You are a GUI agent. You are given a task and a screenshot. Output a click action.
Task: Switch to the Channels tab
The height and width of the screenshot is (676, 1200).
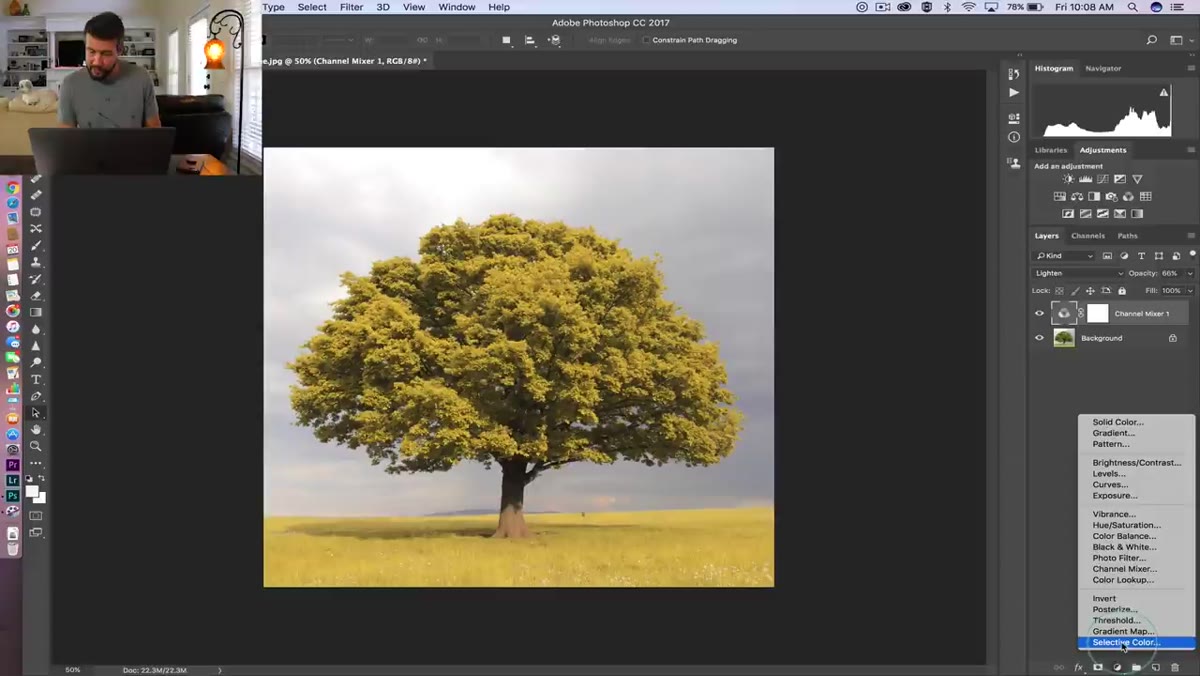[x=1088, y=236]
